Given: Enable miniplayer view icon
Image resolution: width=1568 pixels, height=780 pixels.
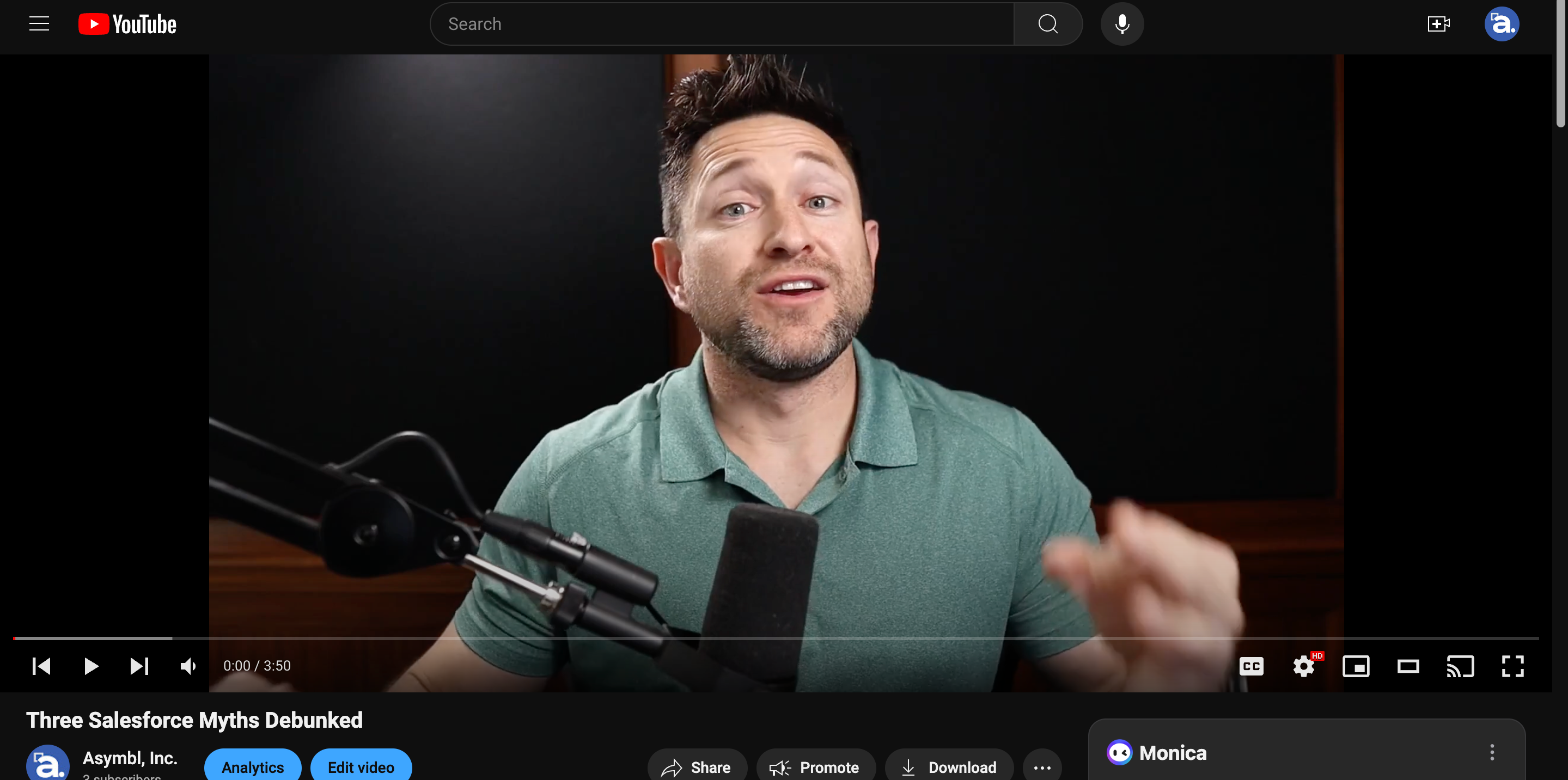Looking at the screenshot, I should 1356,665.
